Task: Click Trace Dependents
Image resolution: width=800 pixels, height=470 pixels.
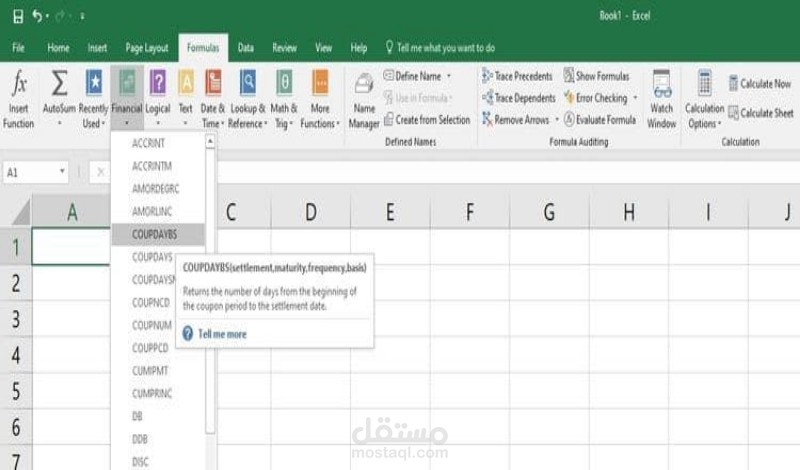Action: coord(518,98)
